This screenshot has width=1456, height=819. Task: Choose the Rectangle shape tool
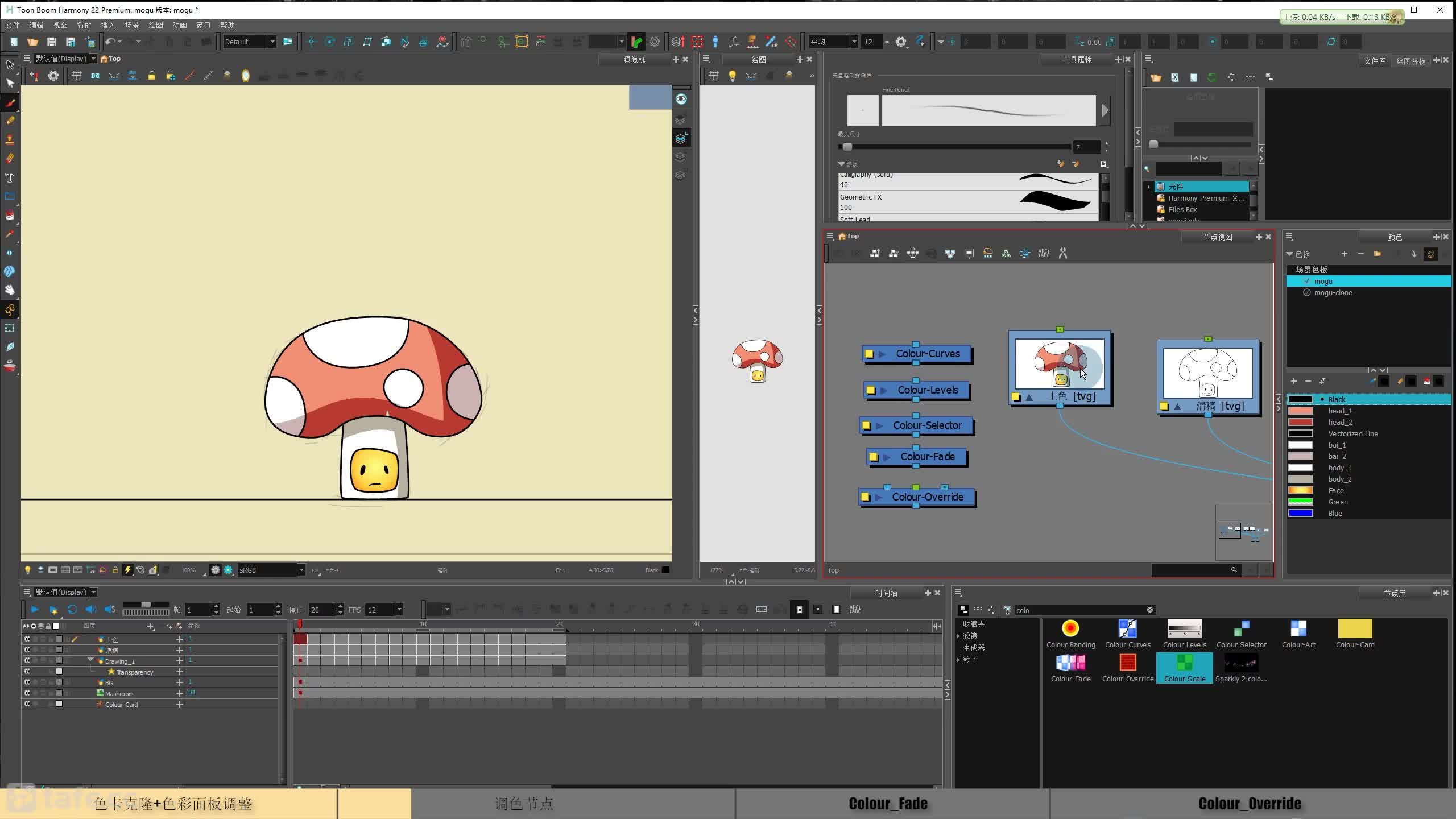(10, 197)
